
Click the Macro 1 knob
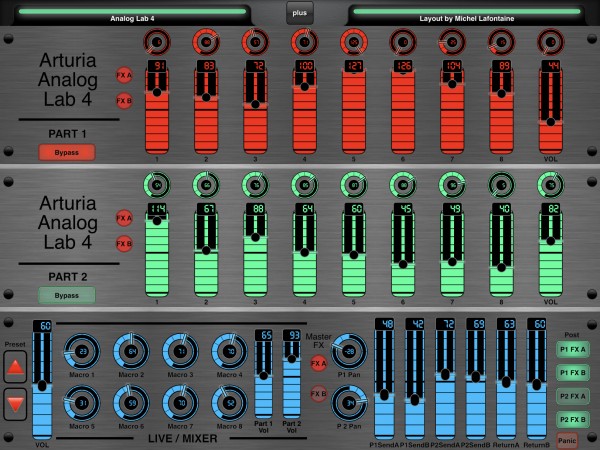[82, 351]
